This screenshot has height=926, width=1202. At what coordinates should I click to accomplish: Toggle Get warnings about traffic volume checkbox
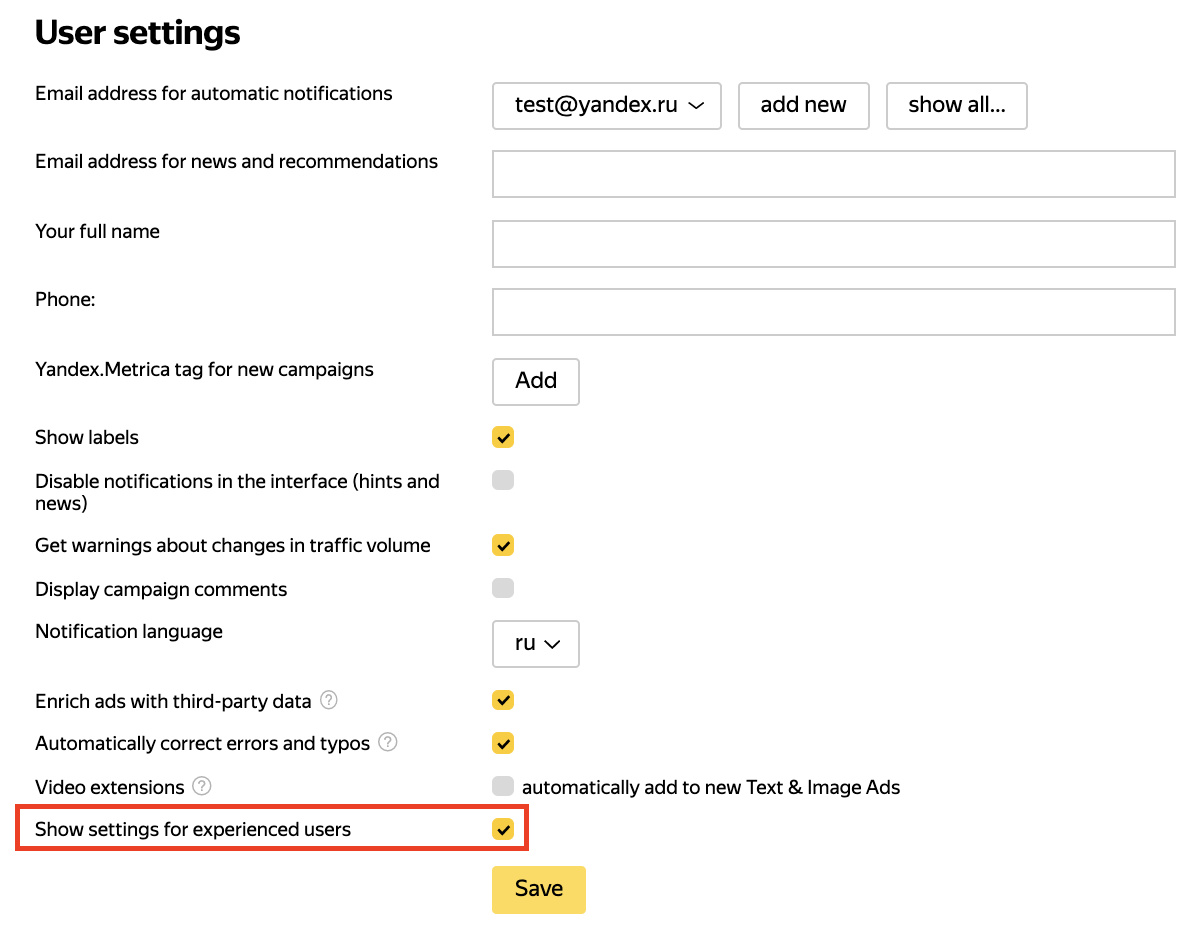click(x=503, y=545)
